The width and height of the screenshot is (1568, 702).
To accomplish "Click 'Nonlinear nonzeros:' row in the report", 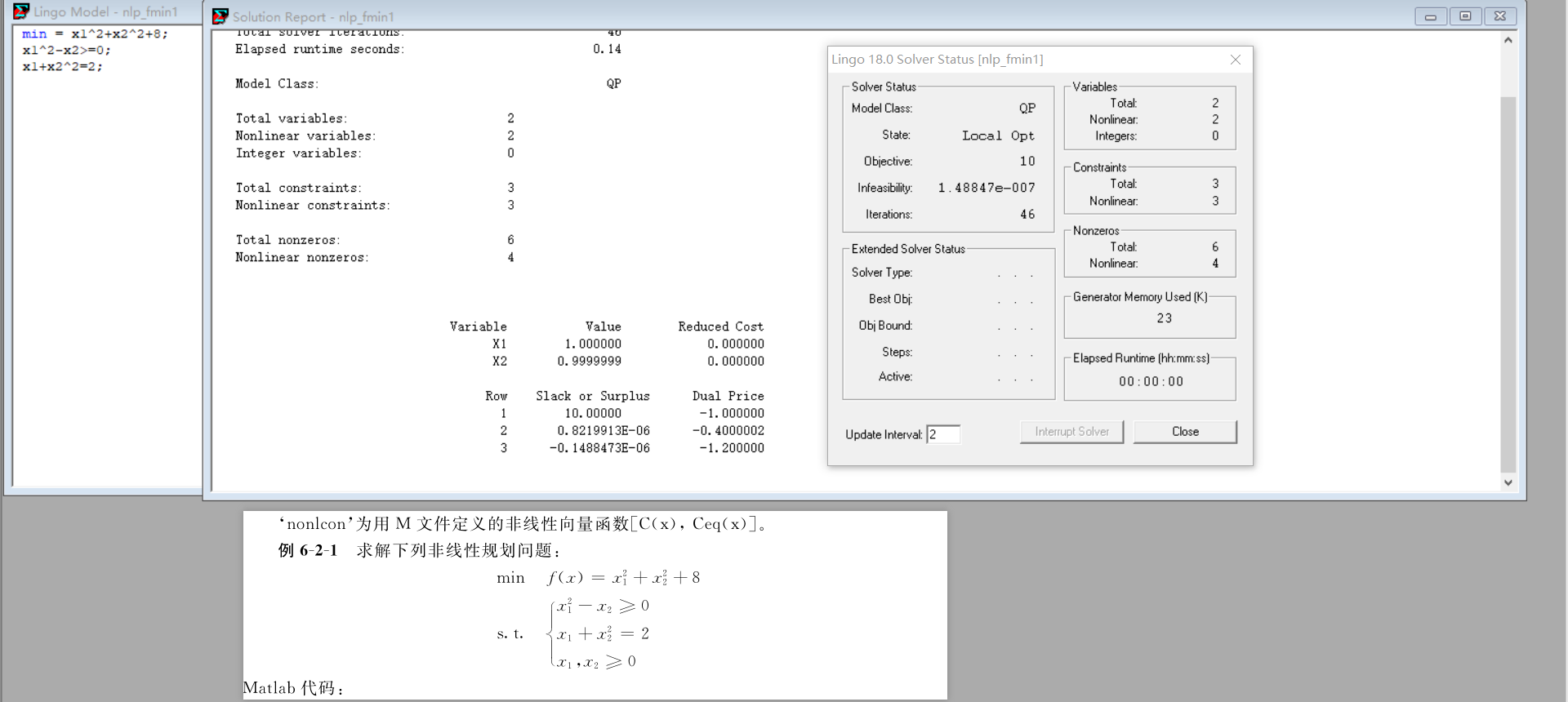I will [375, 257].
